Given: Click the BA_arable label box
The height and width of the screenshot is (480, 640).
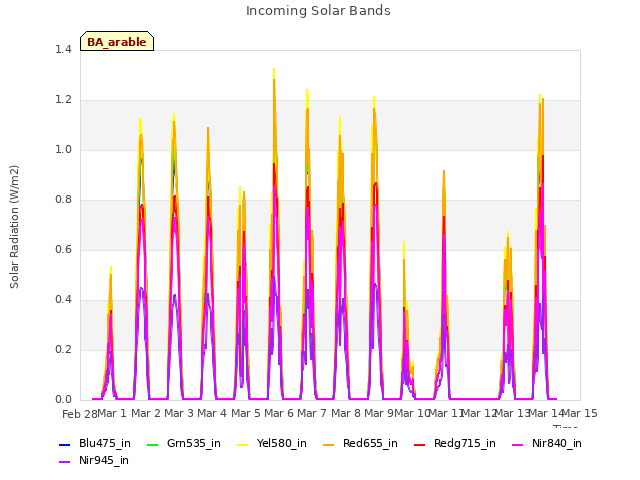Looking at the screenshot, I should (117, 41).
